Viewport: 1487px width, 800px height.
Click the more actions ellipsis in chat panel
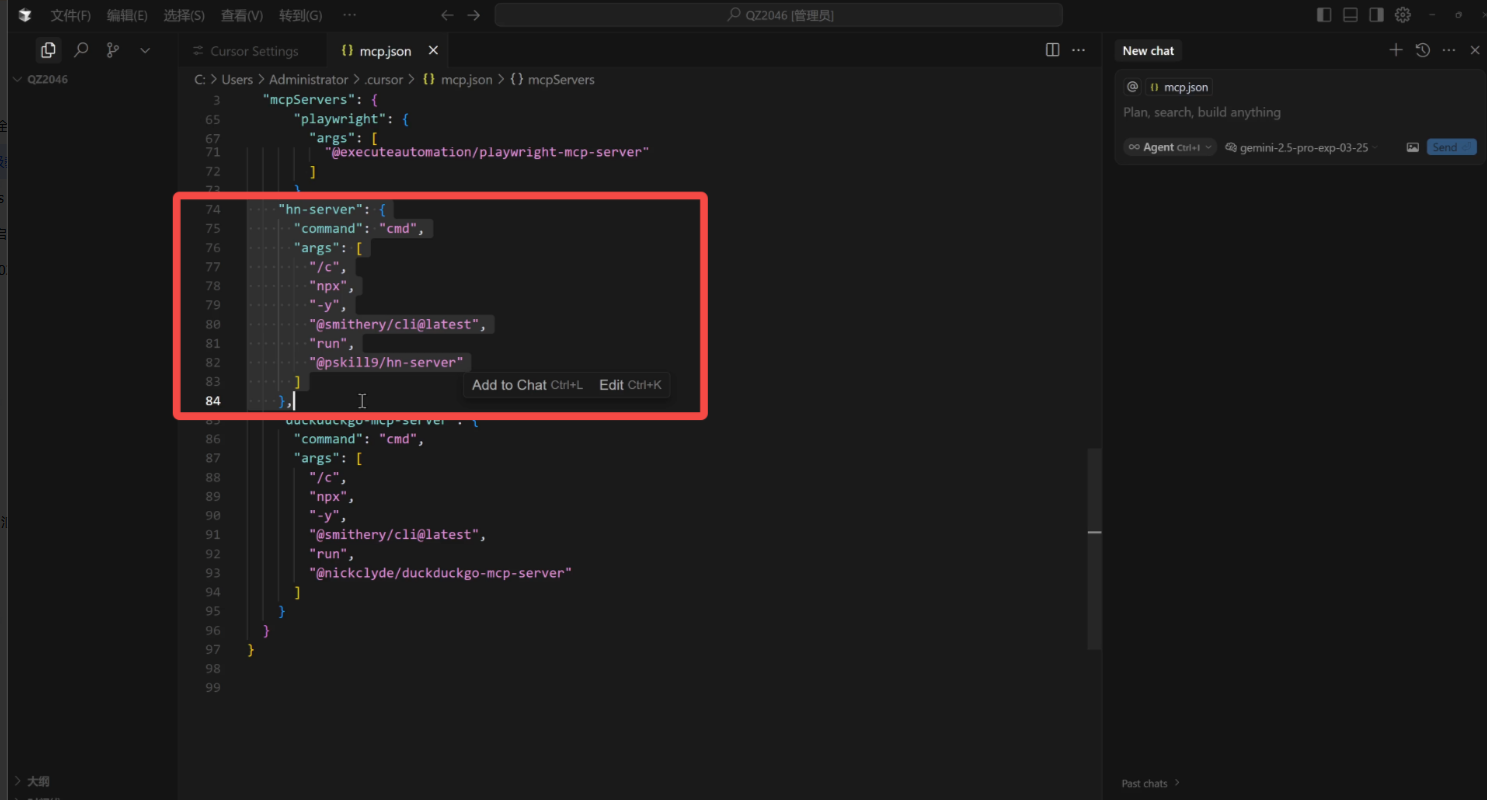pyautogui.click(x=1448, y=49)
